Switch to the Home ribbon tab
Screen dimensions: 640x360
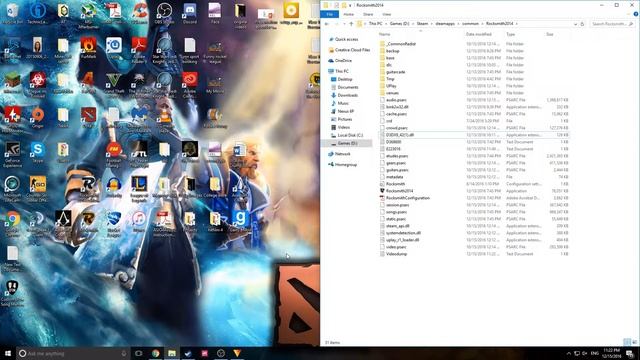349,14
